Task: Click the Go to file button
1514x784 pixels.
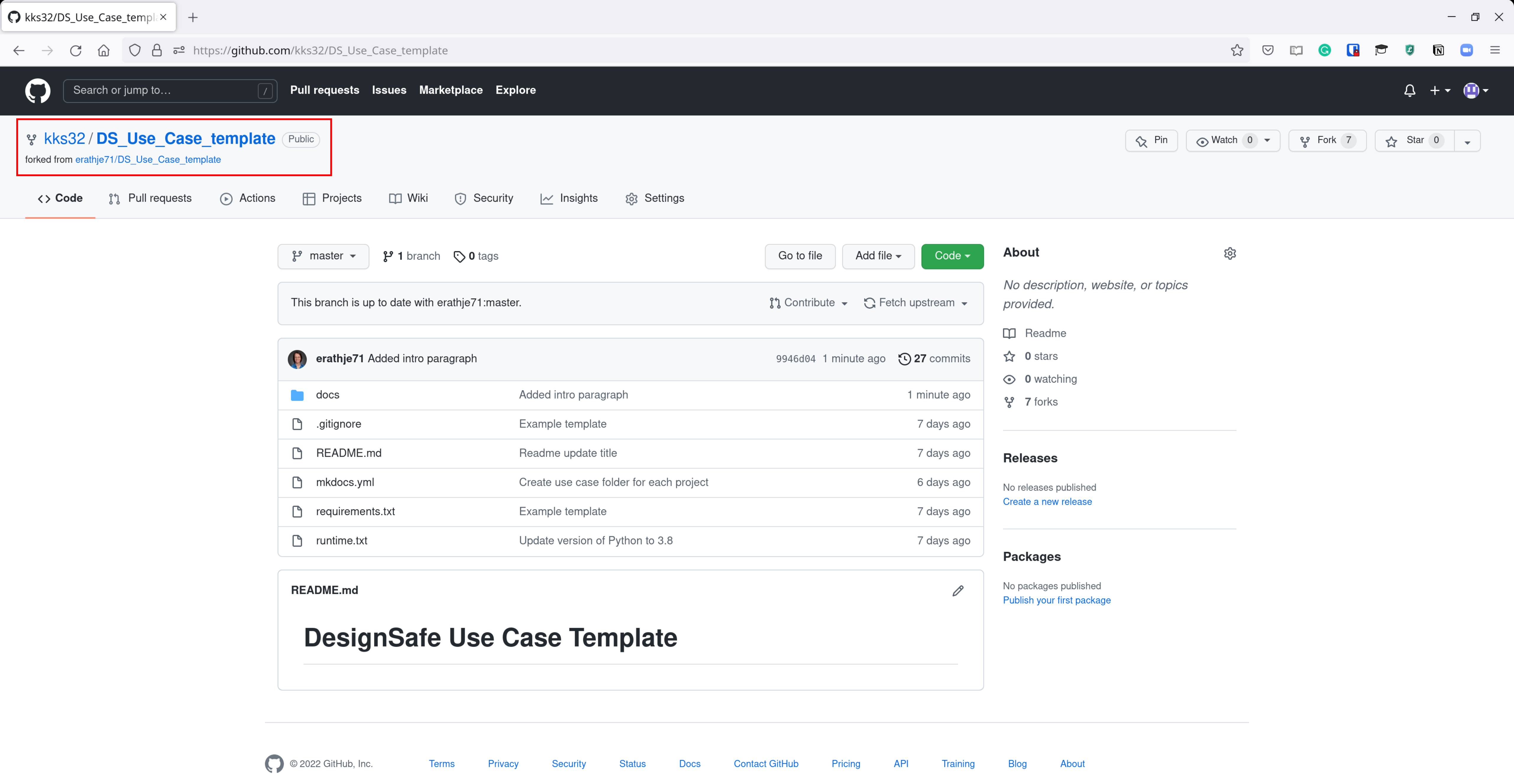Action: (x=799, y=256)
